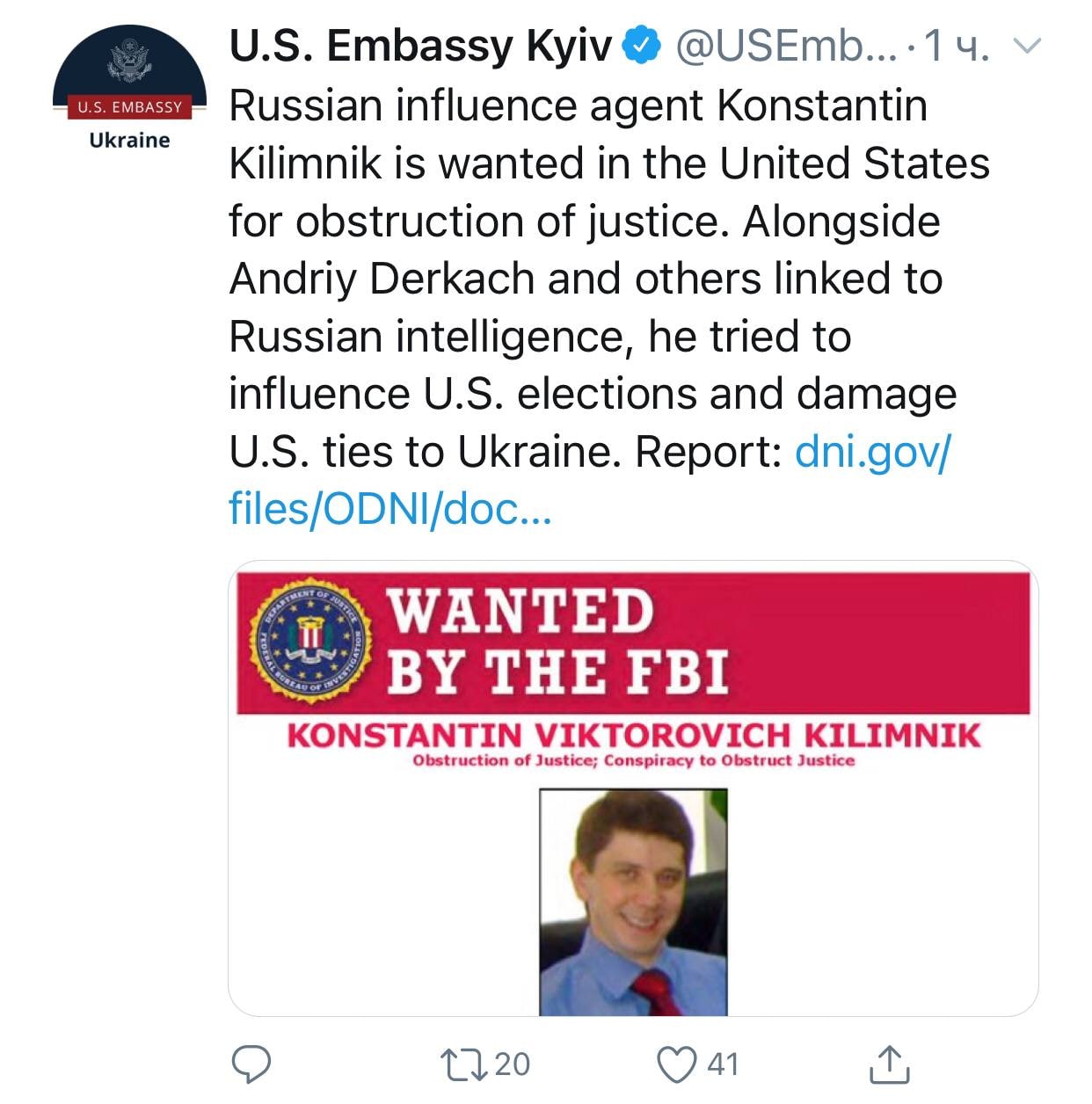The width and height of the screenshot is (1092, 1104).
Task: View the retweet count of 20
Action: [513, 1064]
